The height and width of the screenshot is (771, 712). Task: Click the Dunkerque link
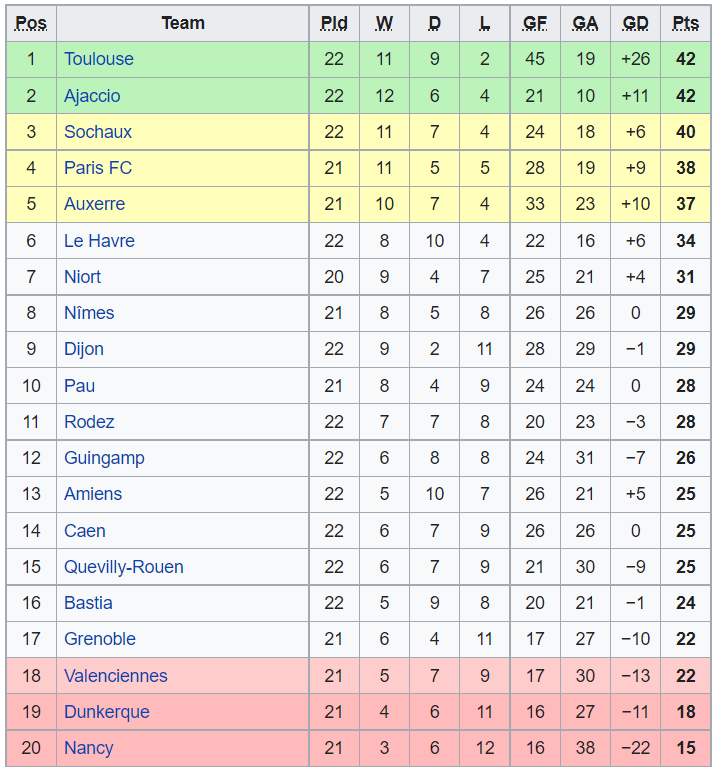click(106, 712)
